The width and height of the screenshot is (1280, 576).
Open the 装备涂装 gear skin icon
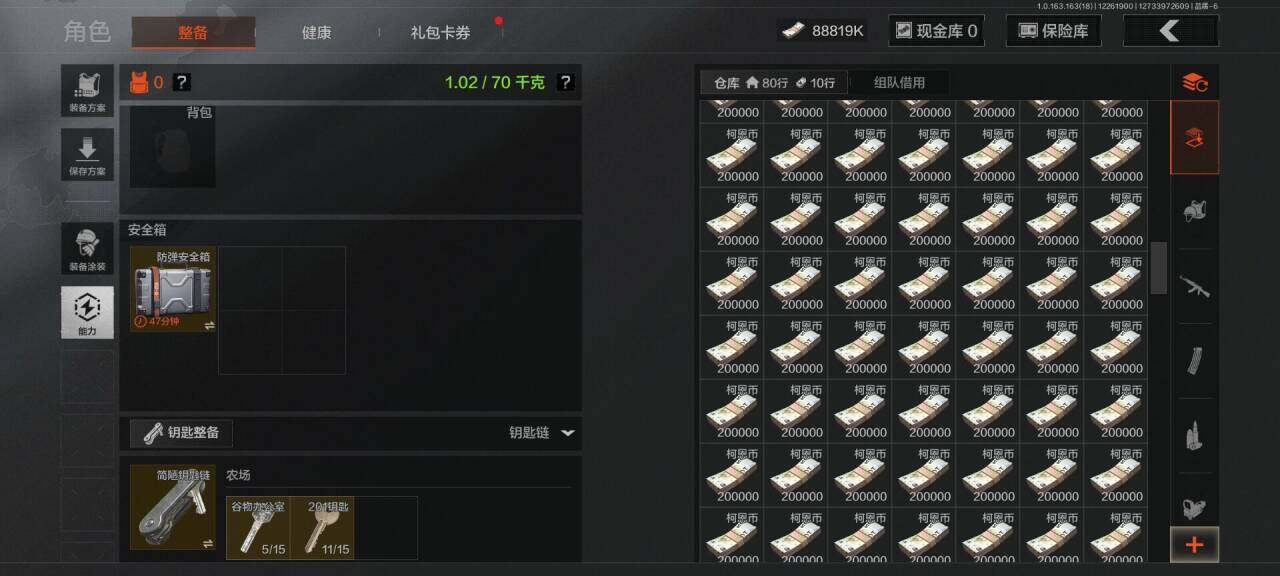pos(87,249)
